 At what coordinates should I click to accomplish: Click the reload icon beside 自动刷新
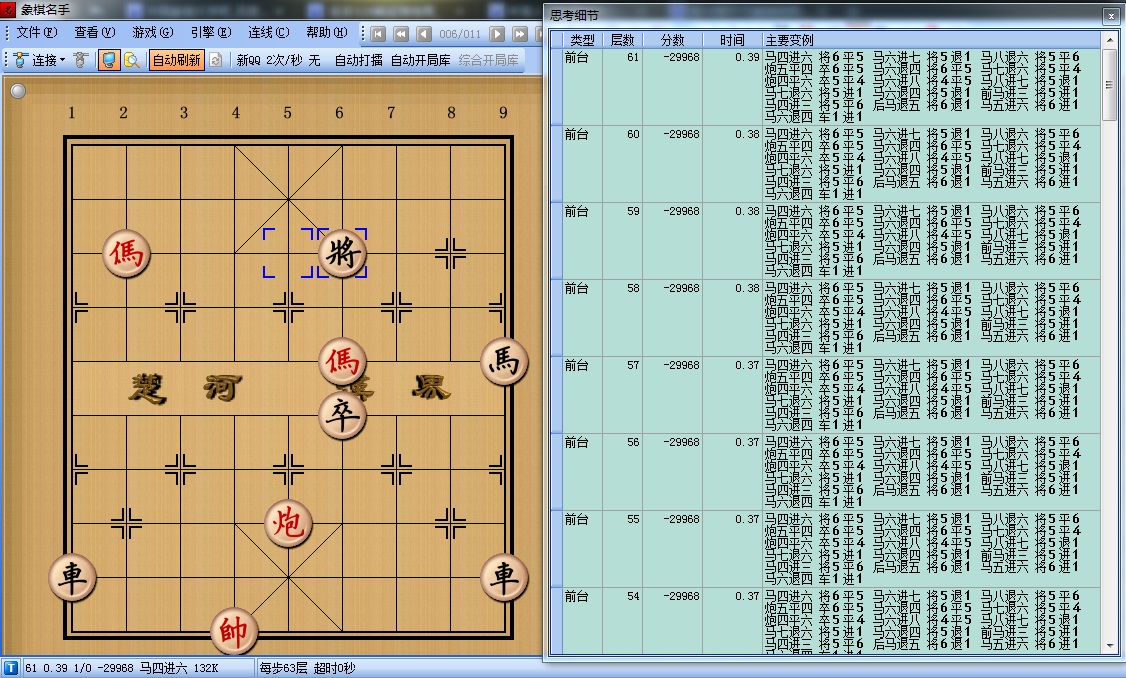tap(214, 60)
